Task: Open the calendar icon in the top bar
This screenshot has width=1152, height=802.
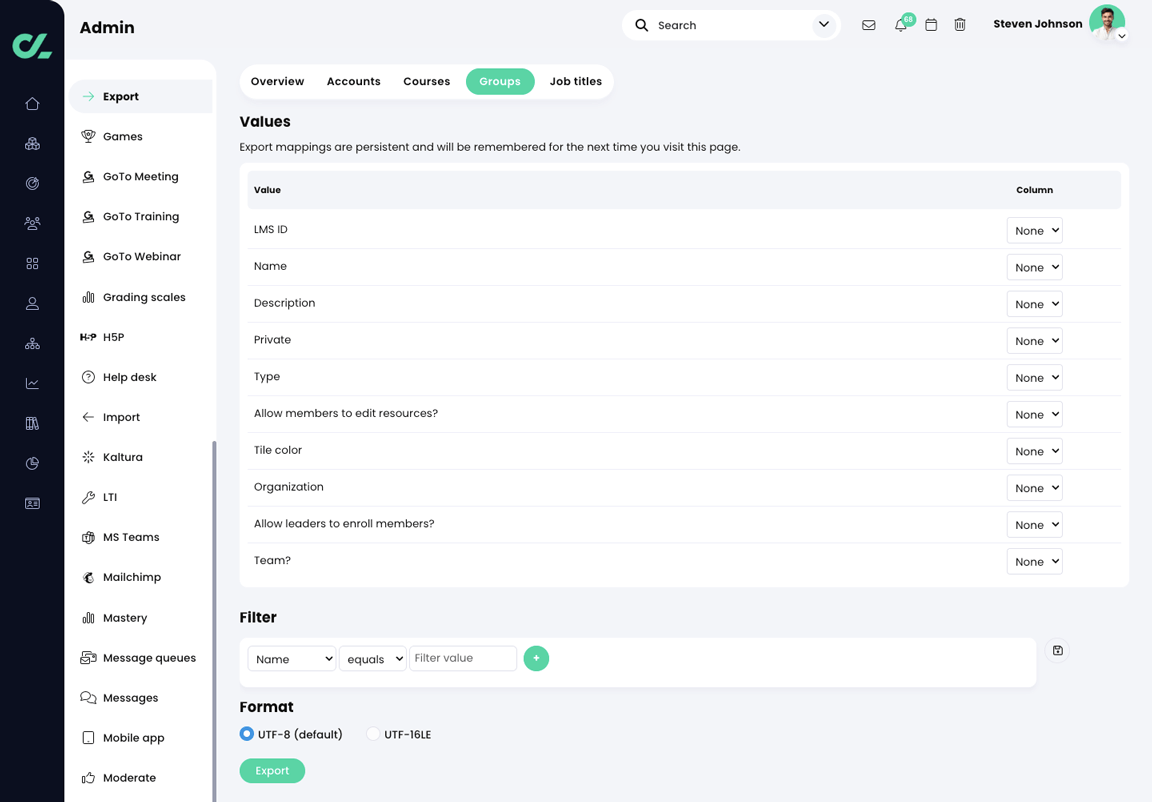Action: click(931, 25)
